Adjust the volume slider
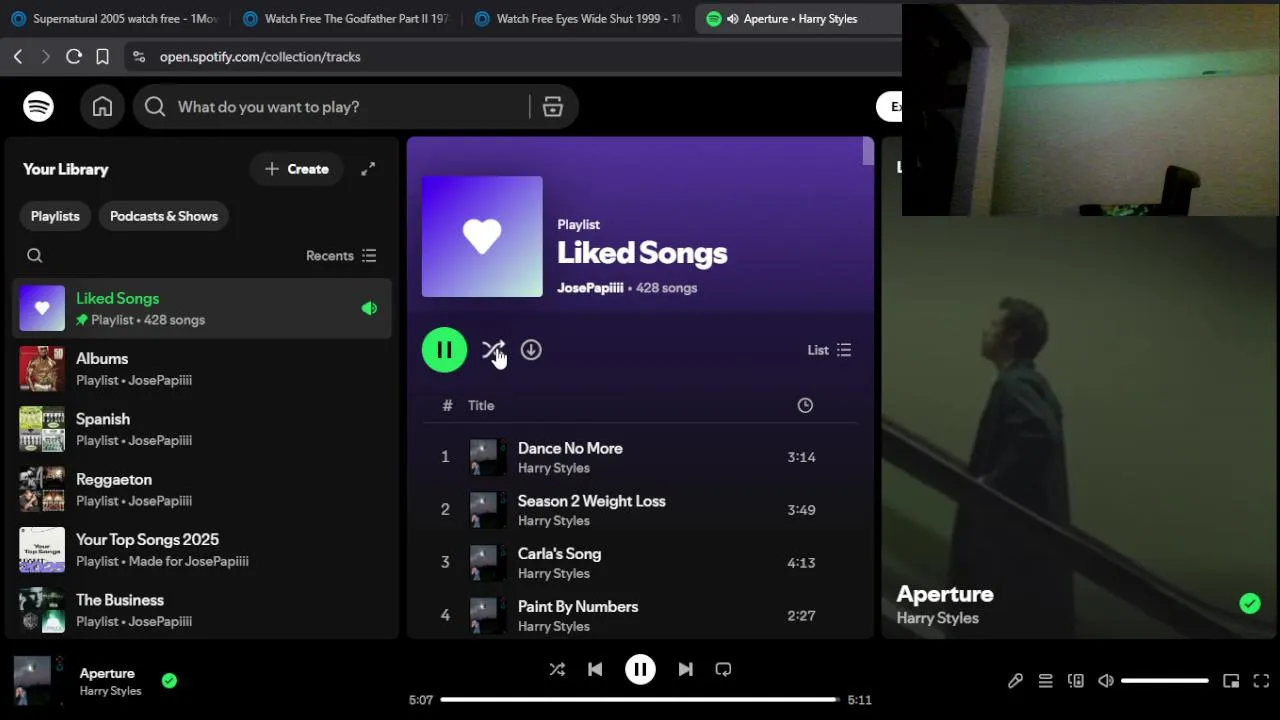Viewport: 1280px width, 720px height. pos(1165,681)
